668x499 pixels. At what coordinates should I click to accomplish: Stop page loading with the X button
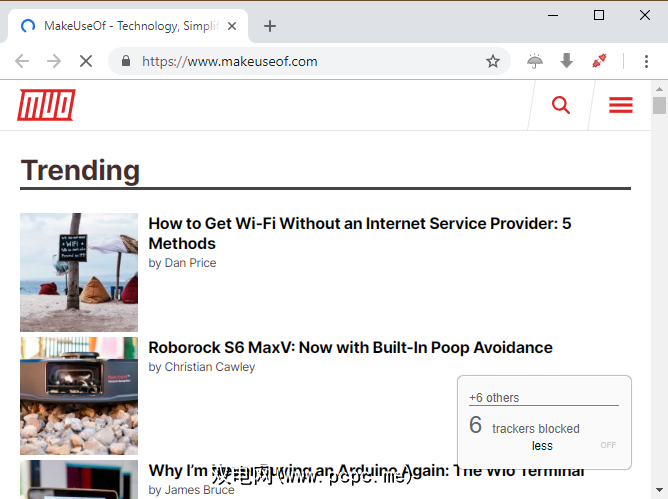pos(86,61)
